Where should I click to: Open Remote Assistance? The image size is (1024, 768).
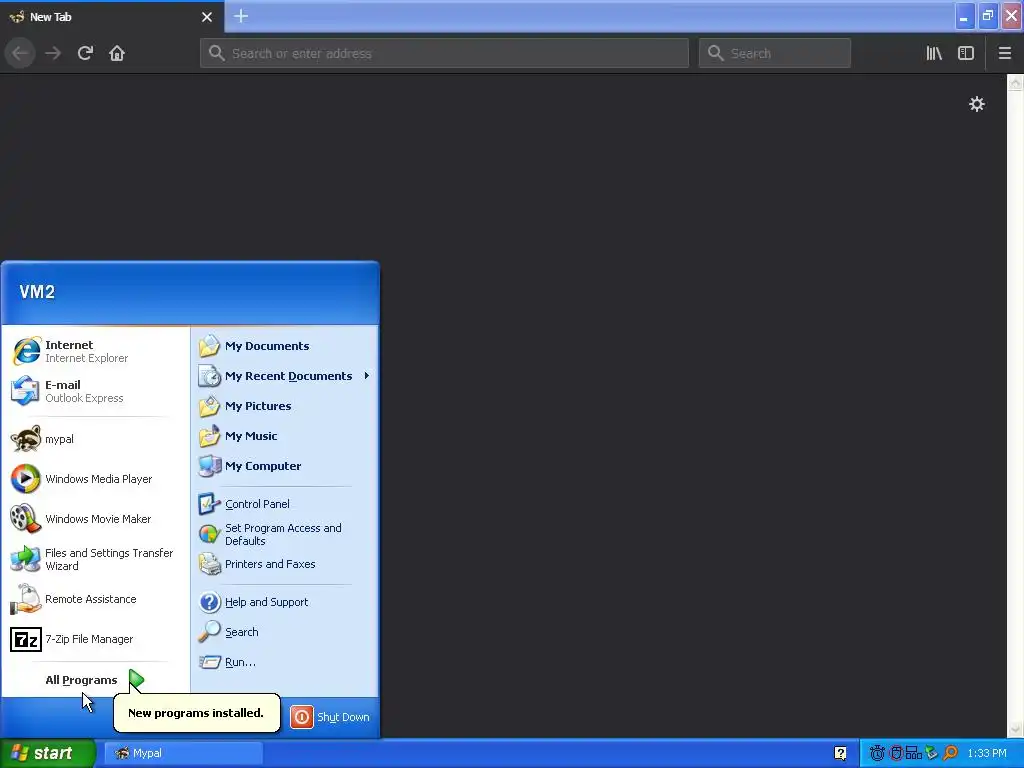point(95,600)
